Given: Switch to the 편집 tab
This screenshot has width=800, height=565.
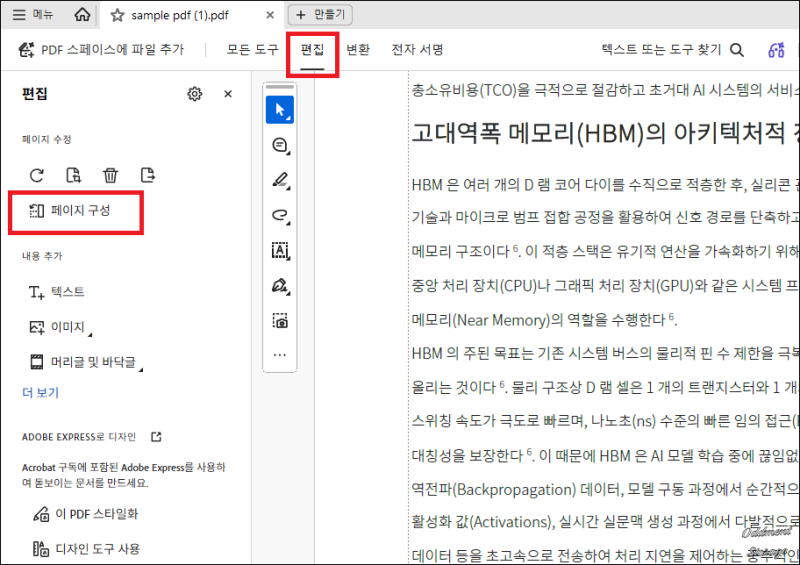Looking at the screenshot, I should pyautogui.click(x=312, y=50).
